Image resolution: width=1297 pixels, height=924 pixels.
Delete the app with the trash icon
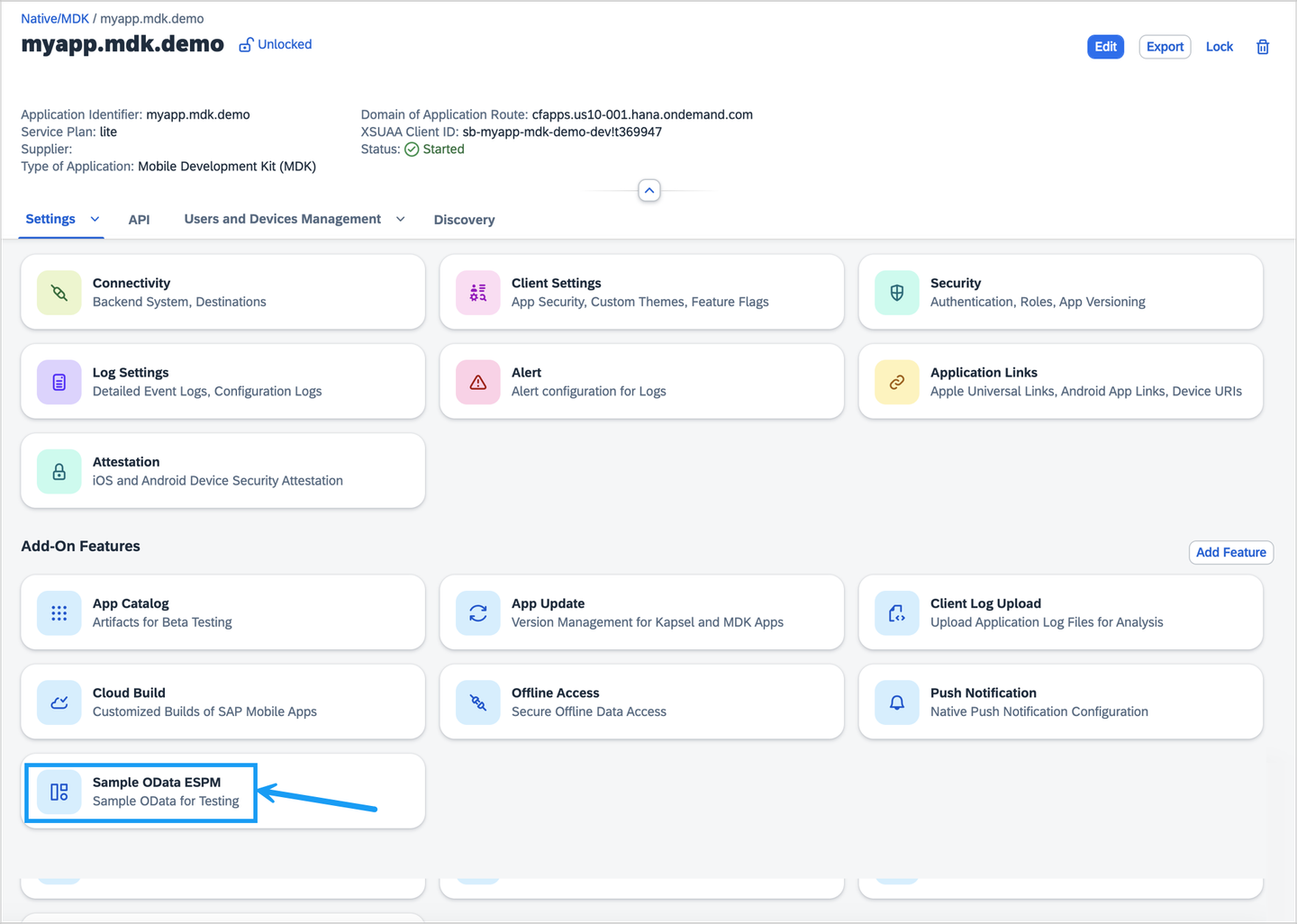tap(1263, 47)
